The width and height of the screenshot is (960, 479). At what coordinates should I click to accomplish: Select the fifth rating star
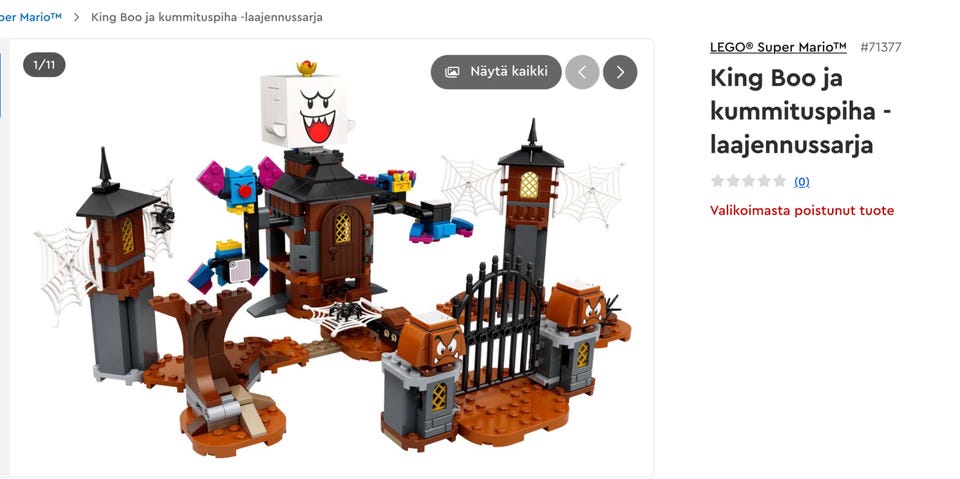pos(779,181)
